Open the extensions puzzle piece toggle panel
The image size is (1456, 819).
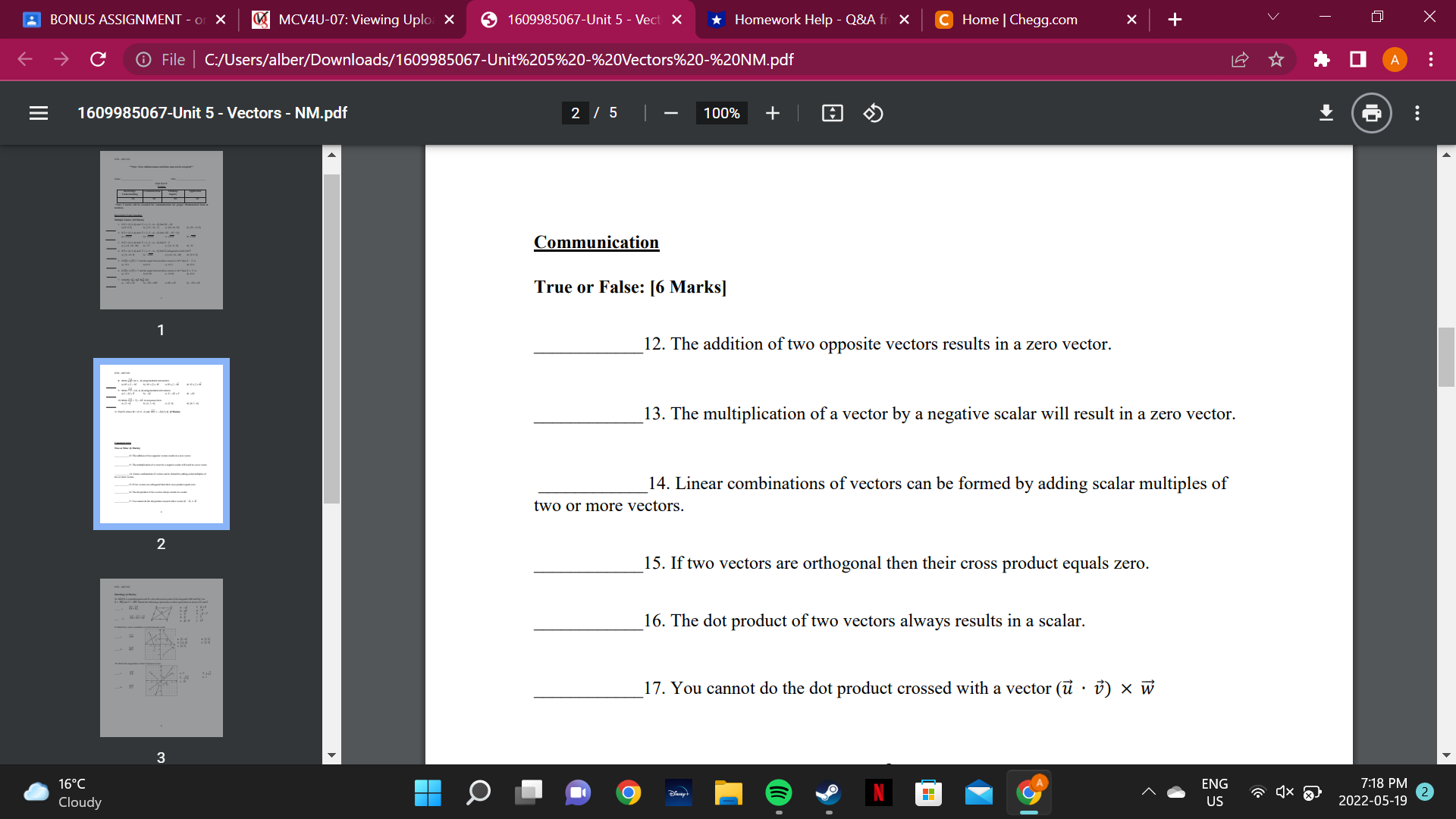point(1322,59)
